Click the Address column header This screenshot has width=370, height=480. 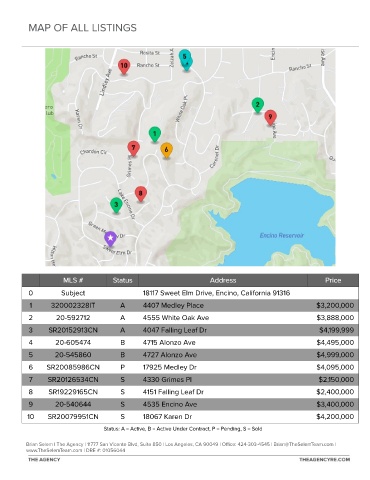223,280
